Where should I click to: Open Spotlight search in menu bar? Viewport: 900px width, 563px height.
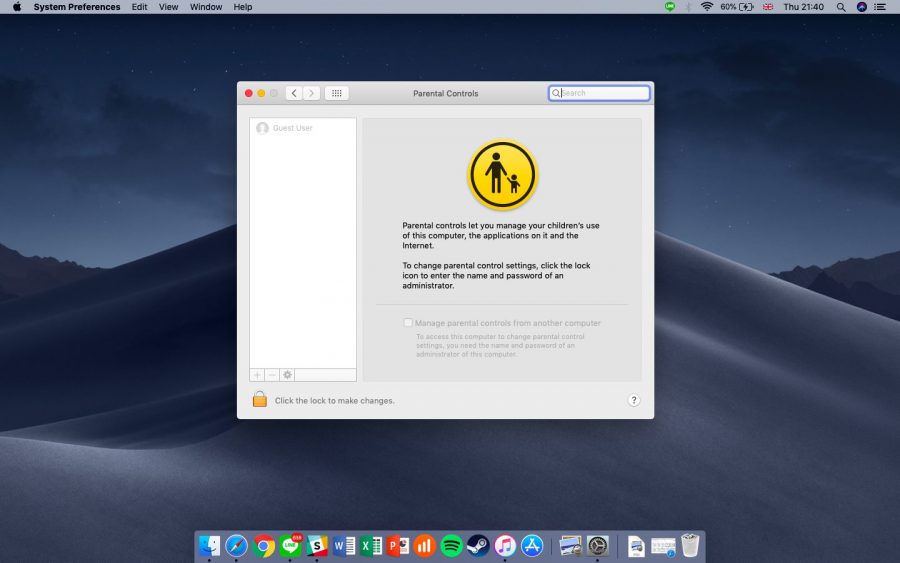pos(841,7)
